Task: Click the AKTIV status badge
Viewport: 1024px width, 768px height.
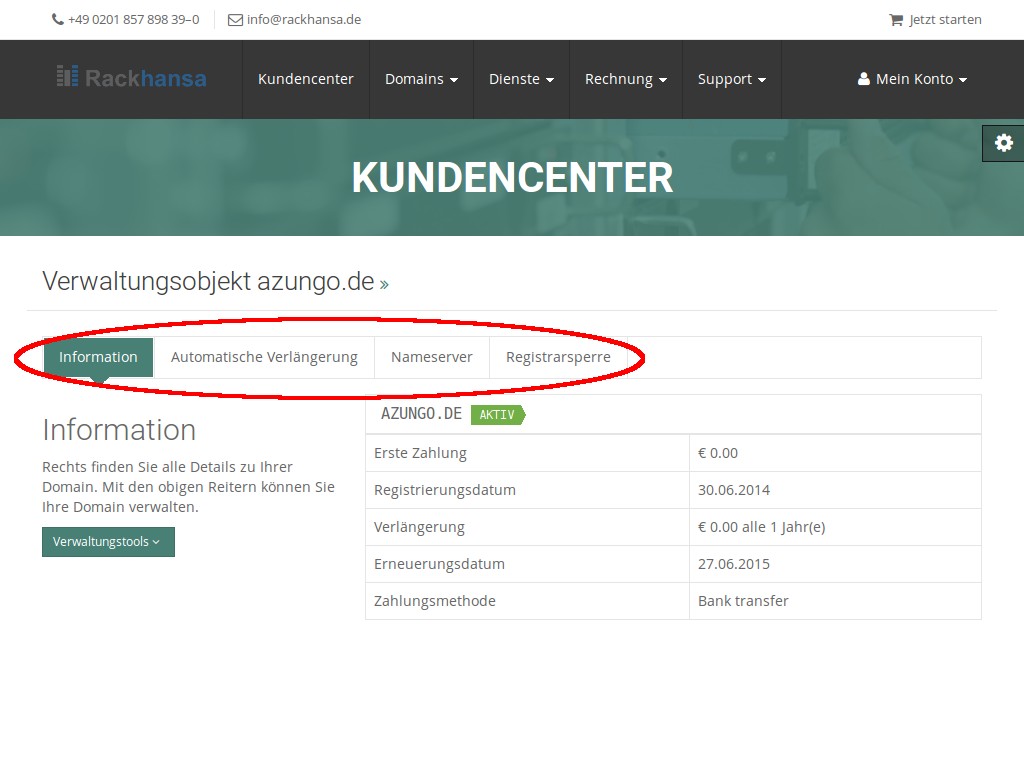Action: click(498, 415)
